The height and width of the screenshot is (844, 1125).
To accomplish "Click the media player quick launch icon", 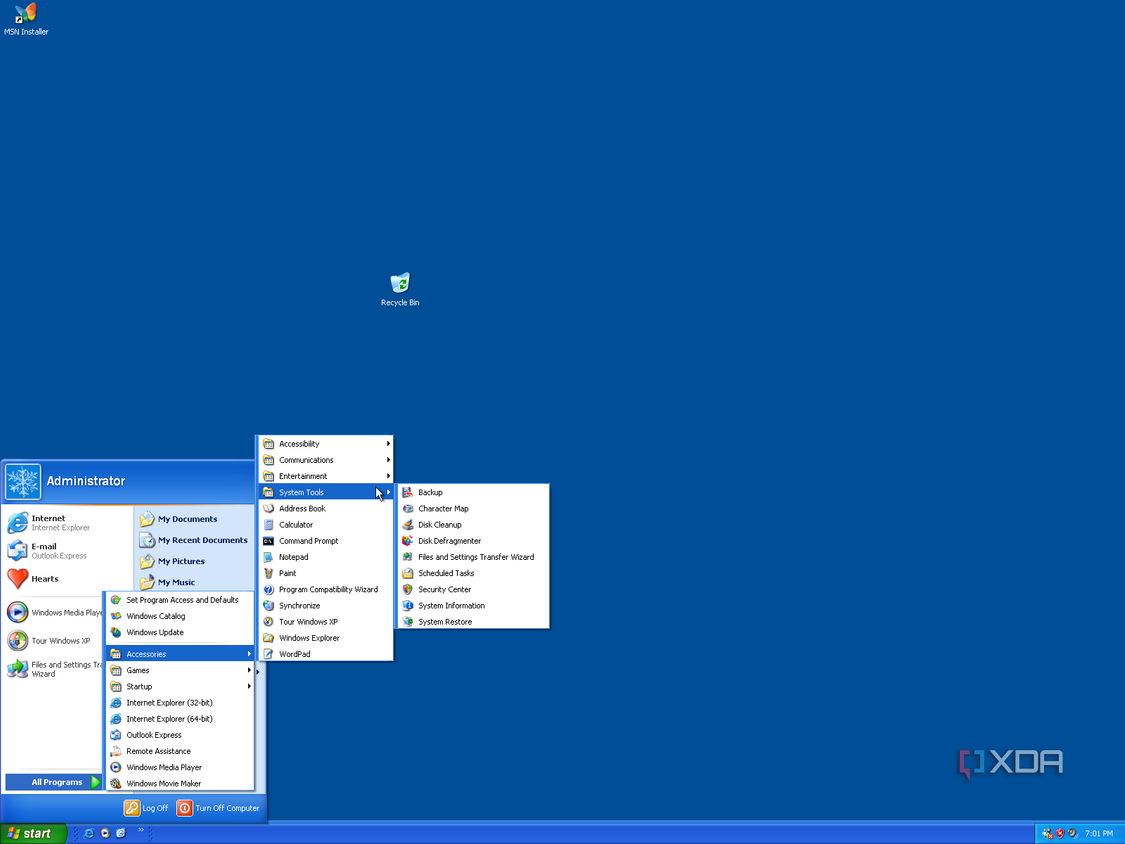I will click(x=105, y=833).
